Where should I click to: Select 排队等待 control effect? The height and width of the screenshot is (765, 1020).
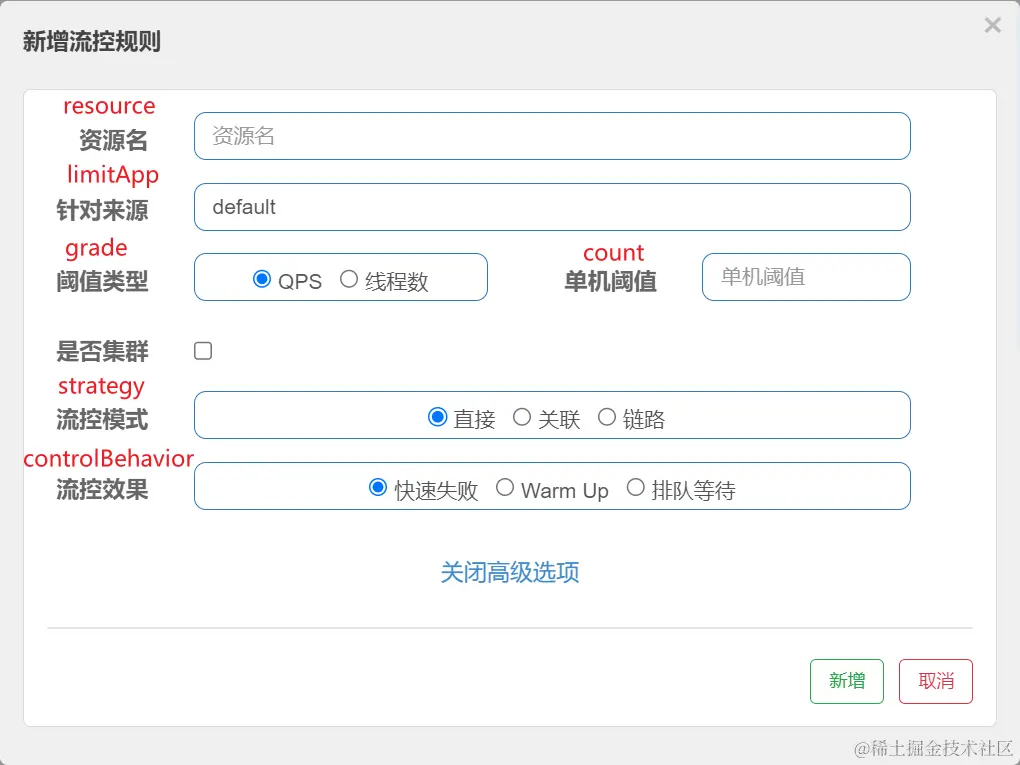tap(636, 487)
